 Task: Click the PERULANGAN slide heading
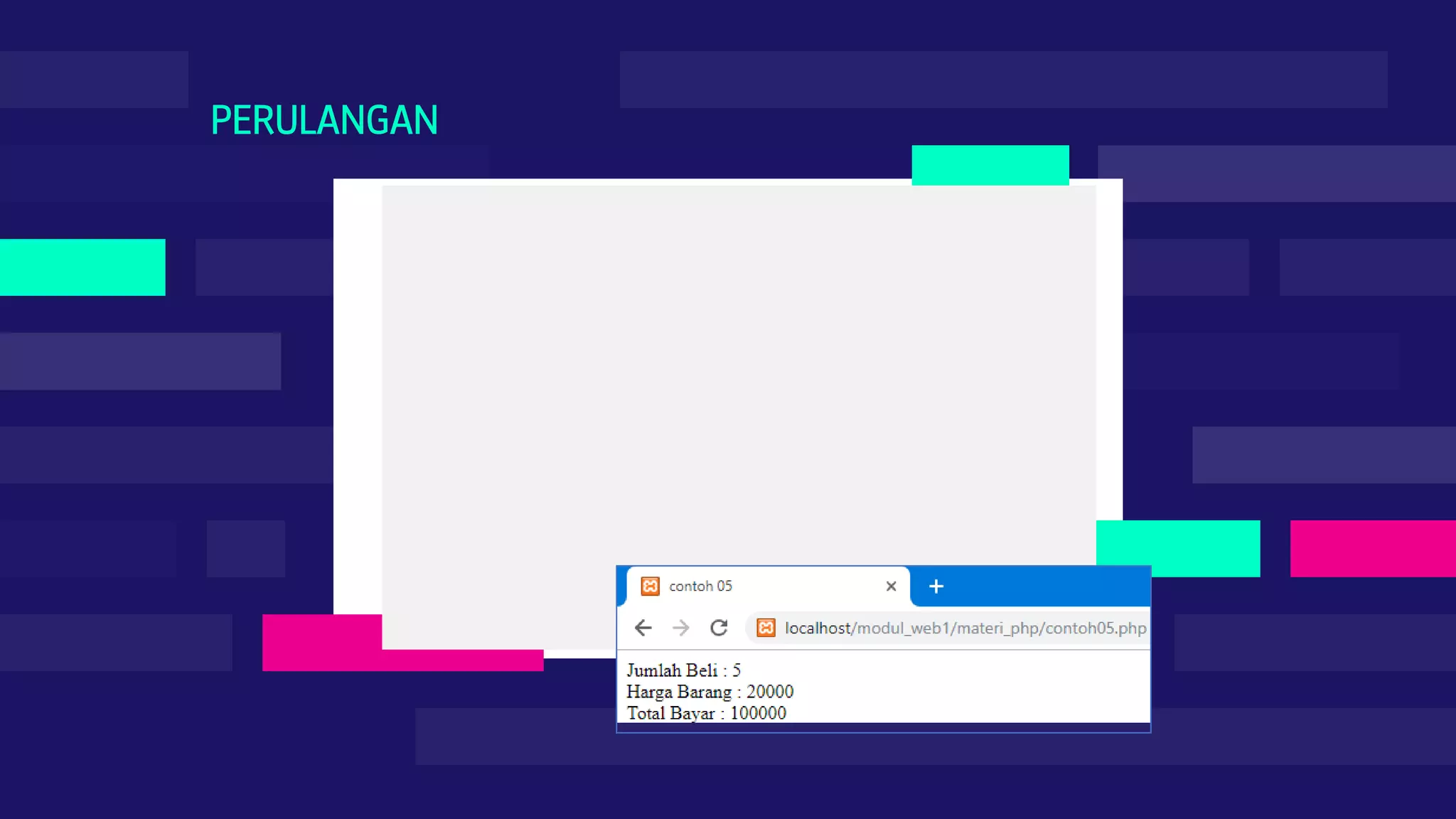click(x=324, y=120)
